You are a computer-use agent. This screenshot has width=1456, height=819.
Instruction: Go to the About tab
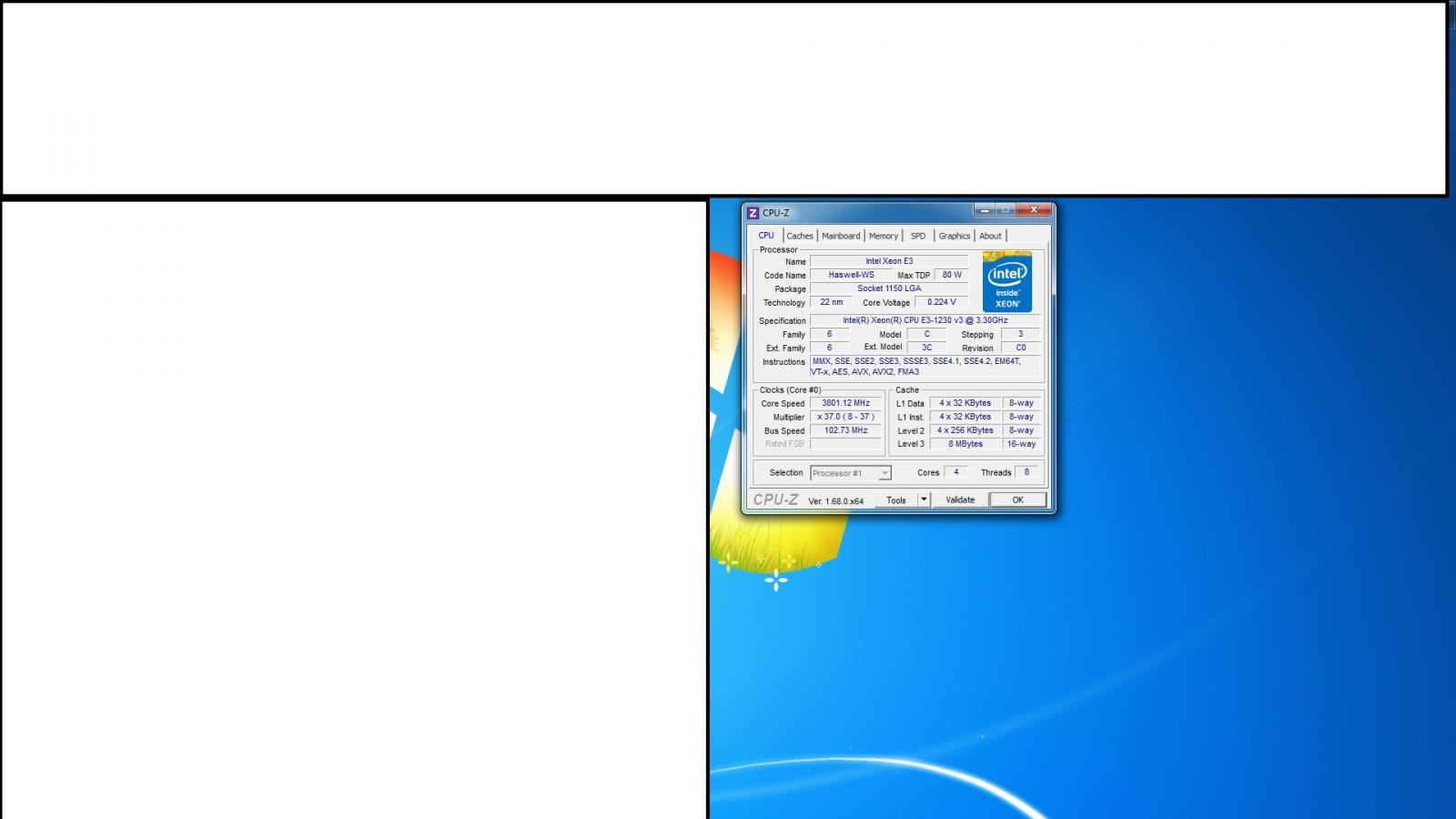[x=990, y=237]
